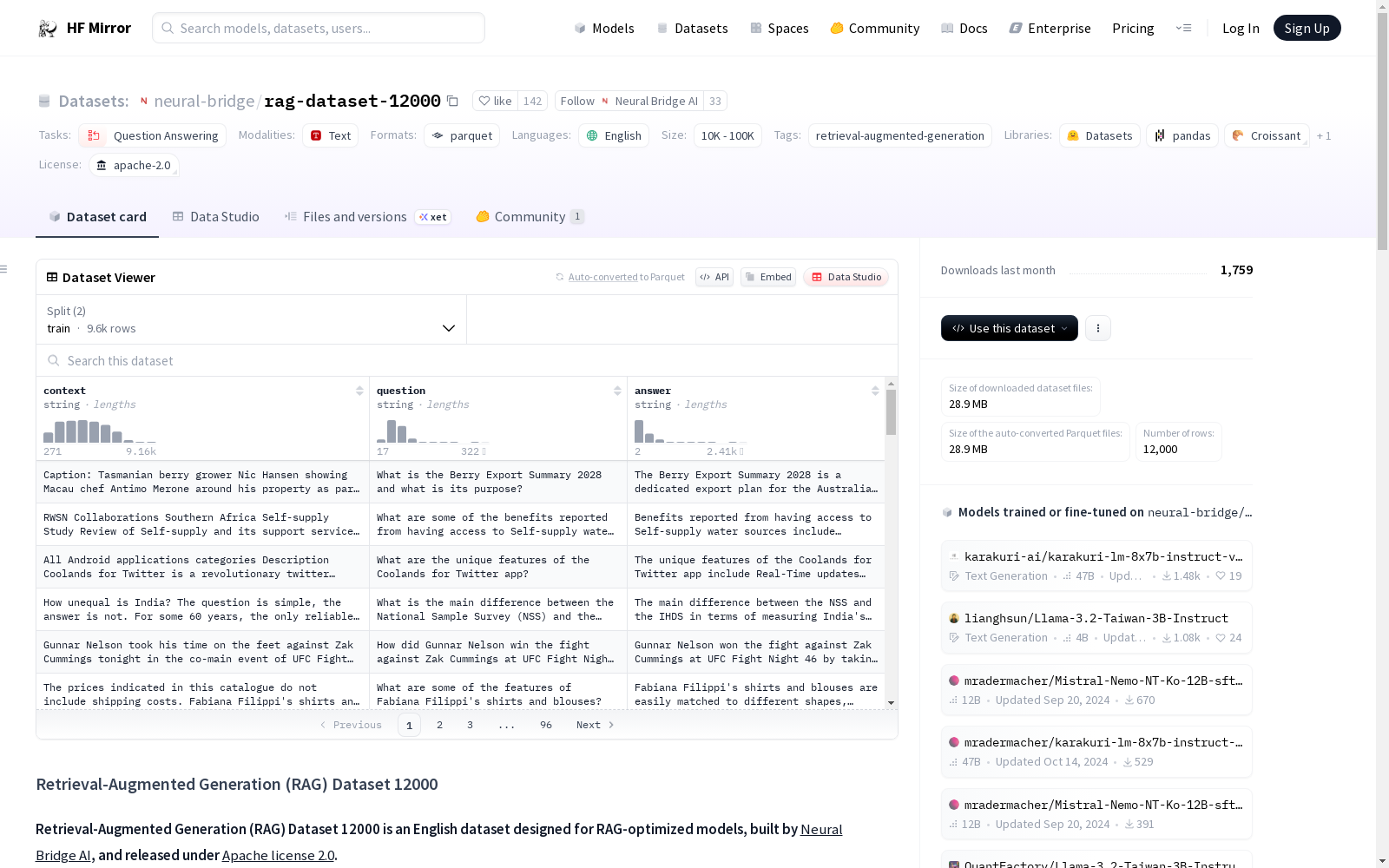The image size is (1389, 868).
Task: Click the Neural Bridge AI link in description
Action: (x=439, y=842)
